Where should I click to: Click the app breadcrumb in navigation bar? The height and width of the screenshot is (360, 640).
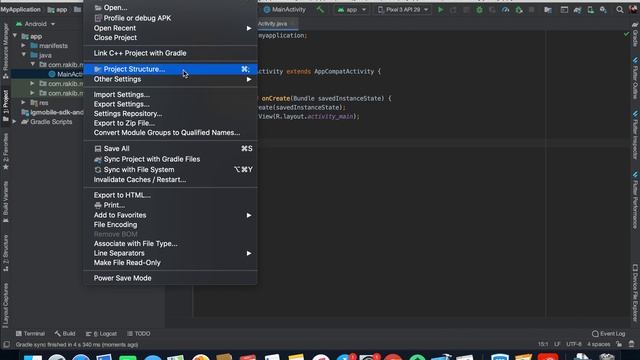tap(57, 9)
